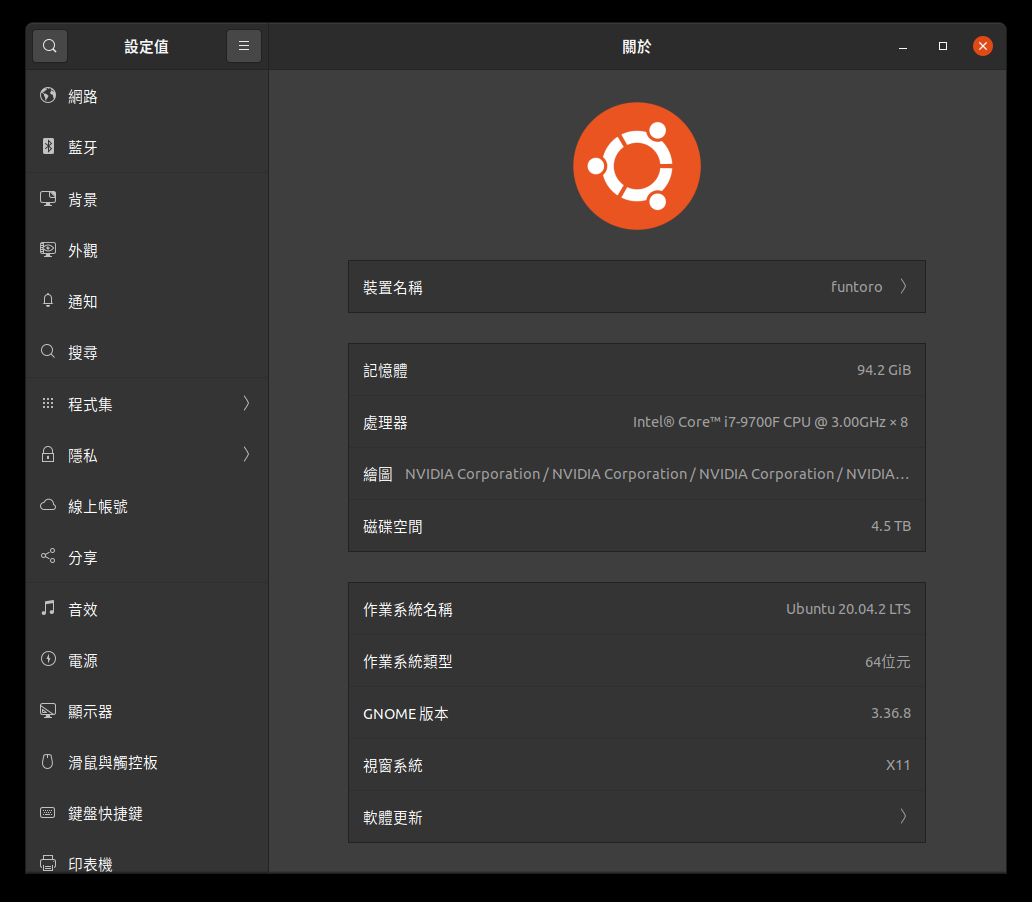Click the sharing icon beside 分享
The height and width of the screenshot is (902, 1032).
tap(48, 556)
